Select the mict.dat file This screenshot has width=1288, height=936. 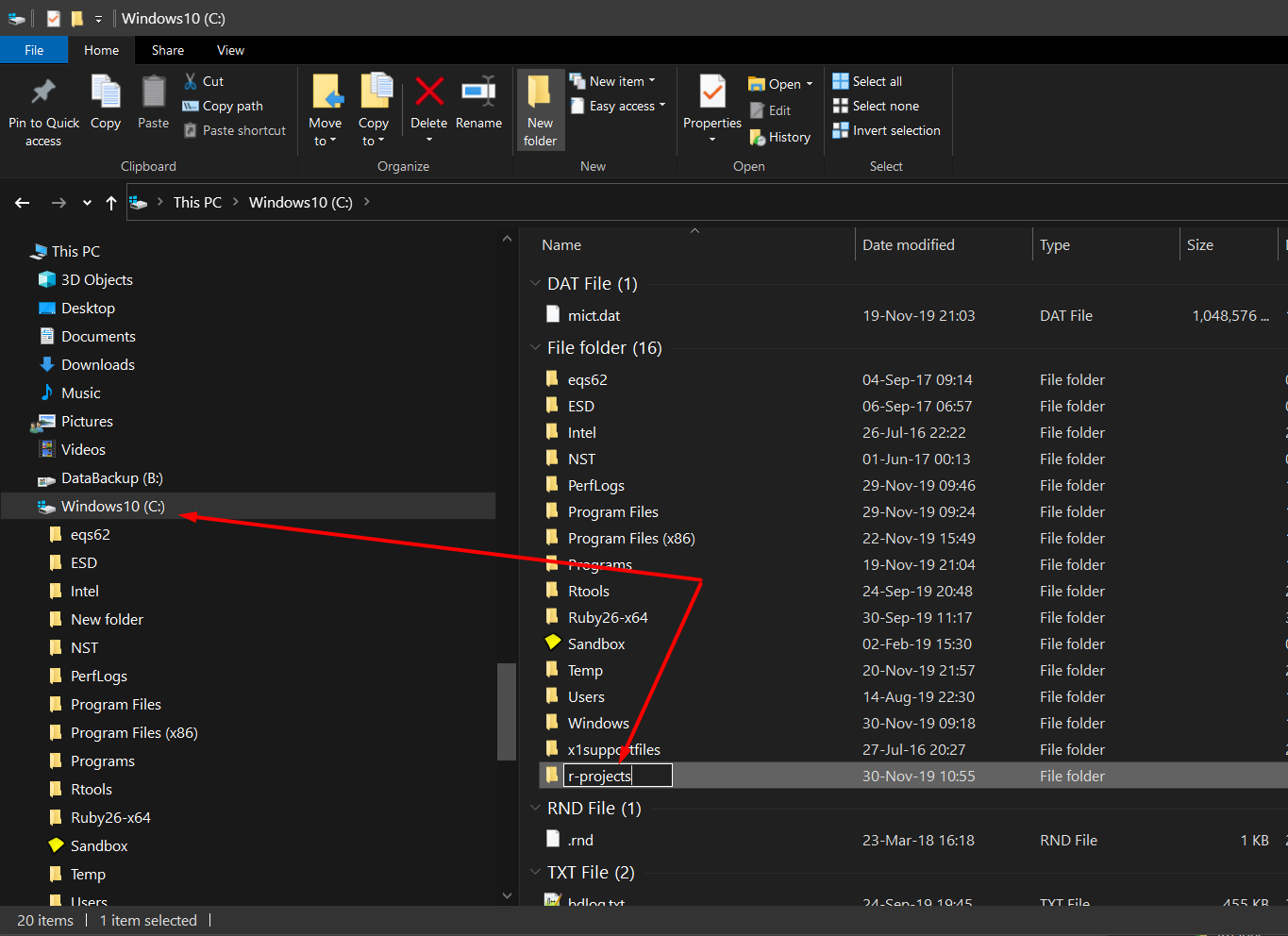(594, 315)
